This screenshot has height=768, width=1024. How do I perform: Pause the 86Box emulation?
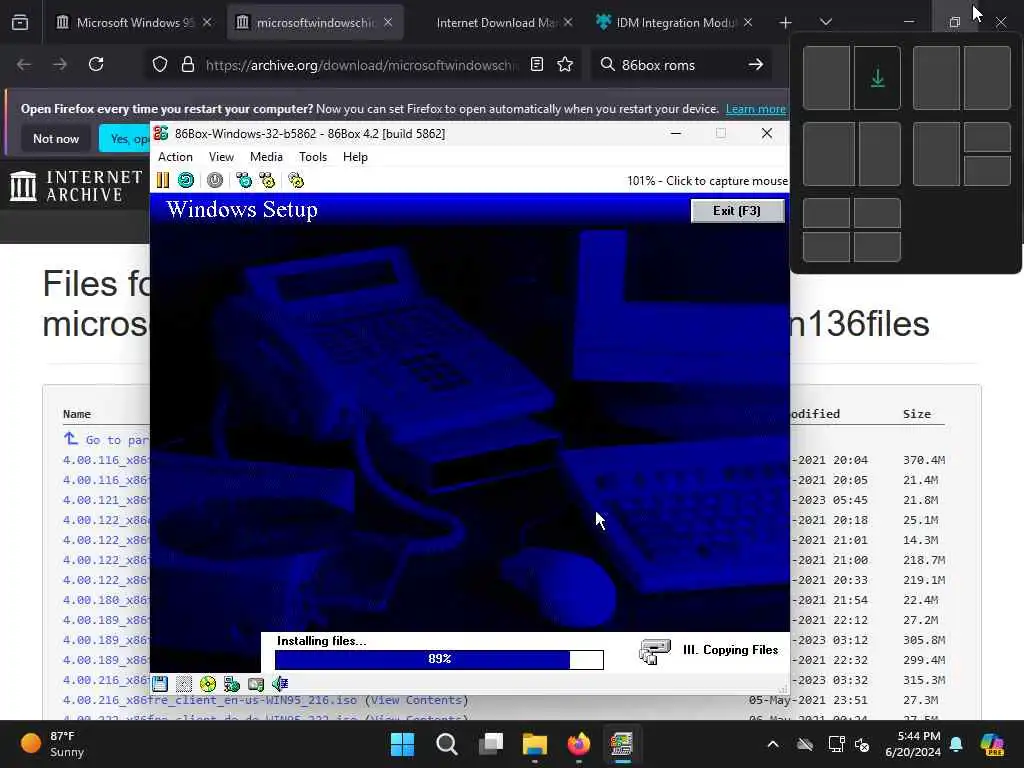click(163, 180)
